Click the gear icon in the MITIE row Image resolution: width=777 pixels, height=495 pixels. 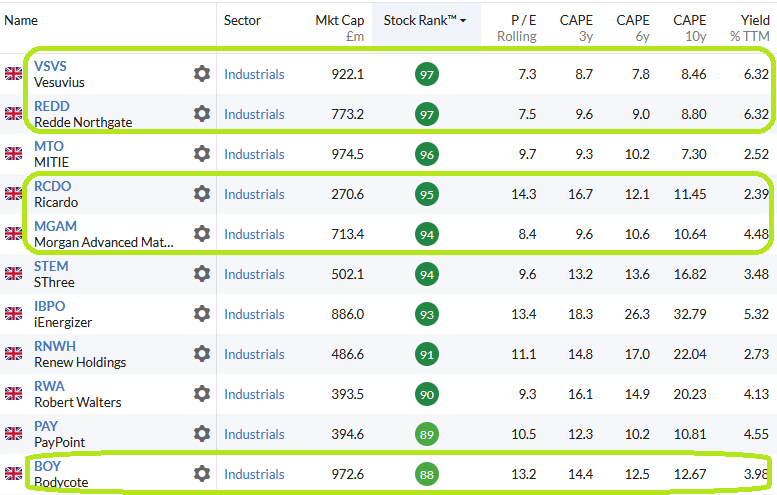click(202, 154)
